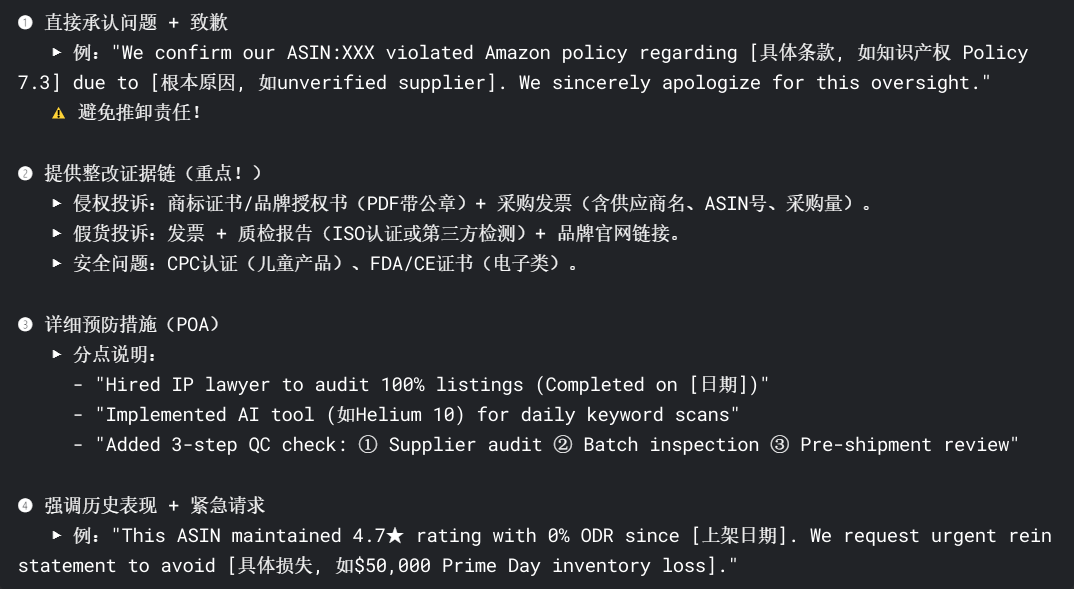The height and width of the screenshot is (589, 1074).
Task: Click the circled number 2 bullet icon
Action: coord(25,173)
